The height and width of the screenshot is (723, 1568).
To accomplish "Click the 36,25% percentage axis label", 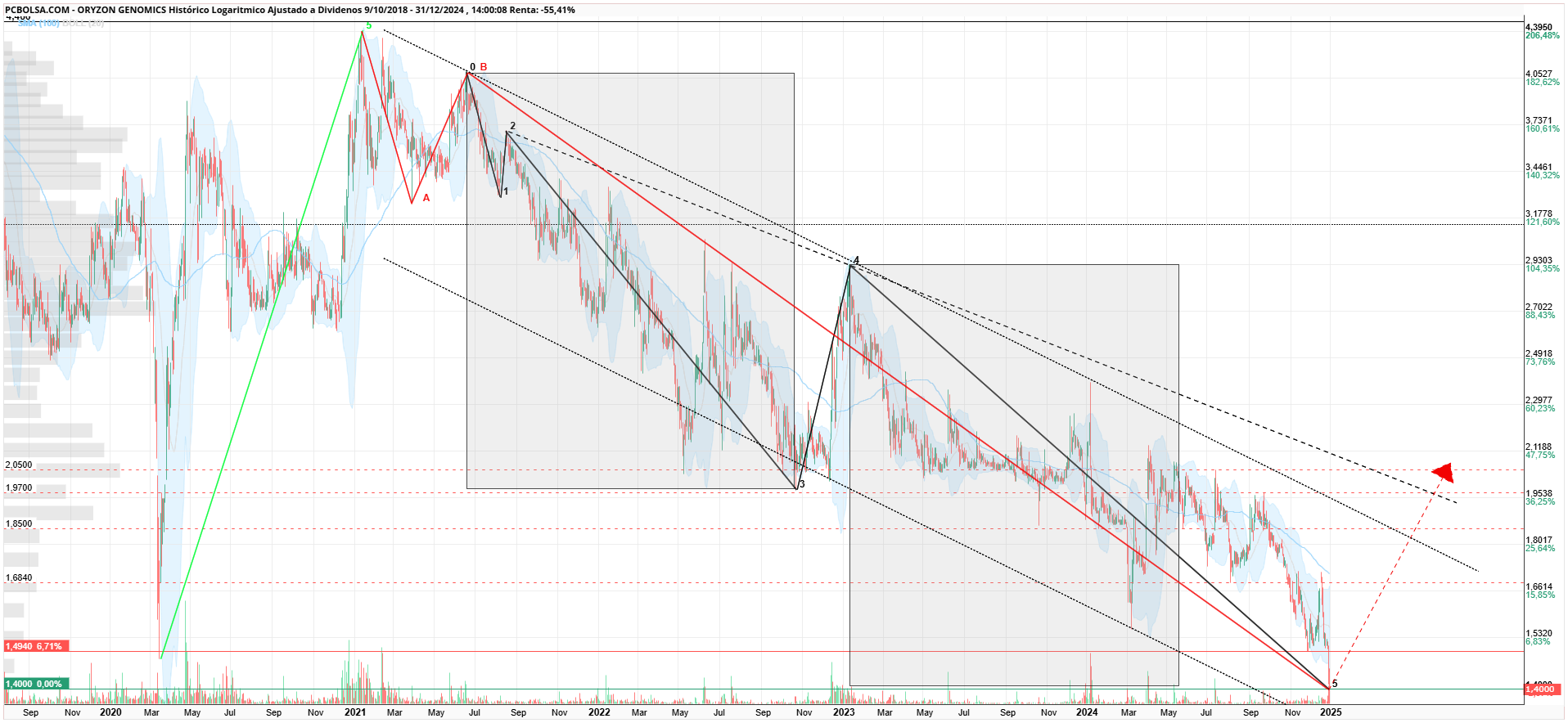I will coord(1540,501).
